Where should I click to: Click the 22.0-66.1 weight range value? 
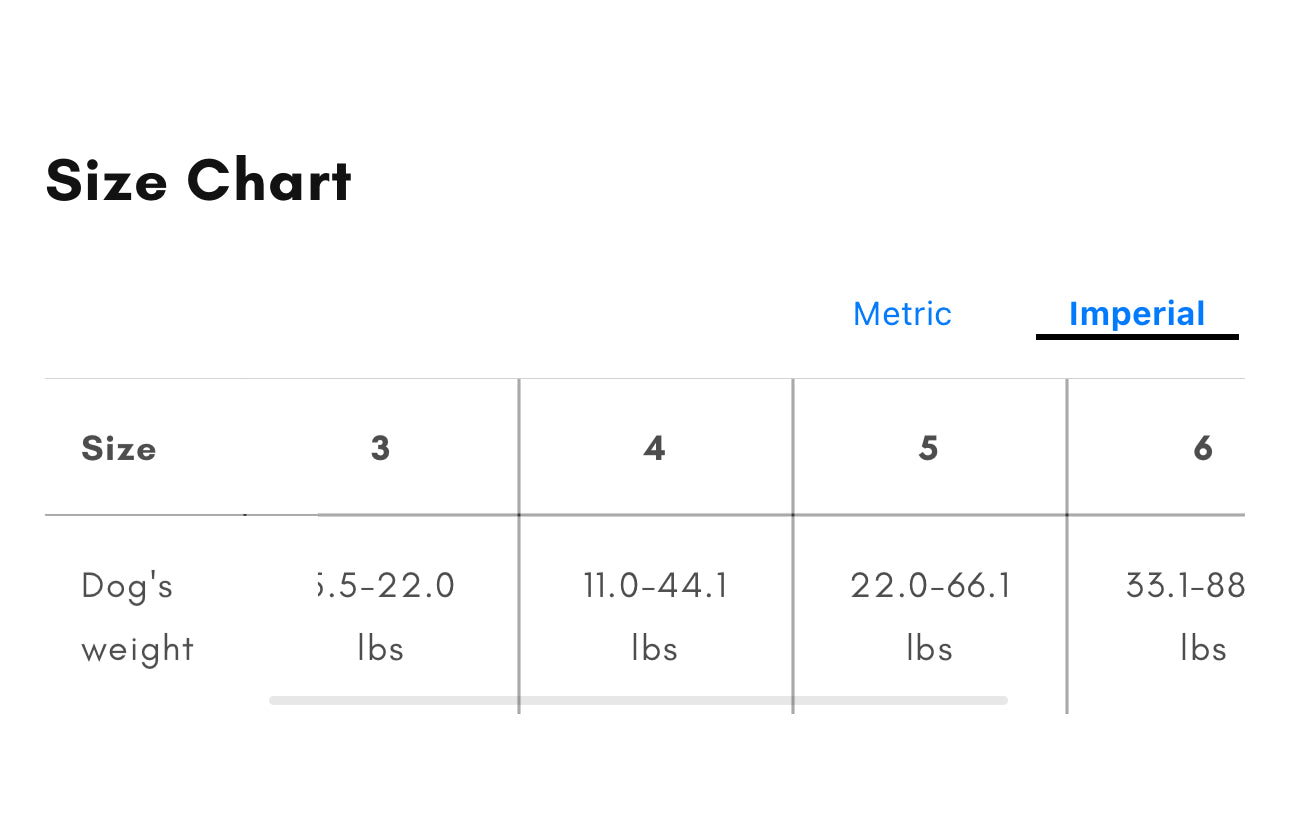point(930,585)
